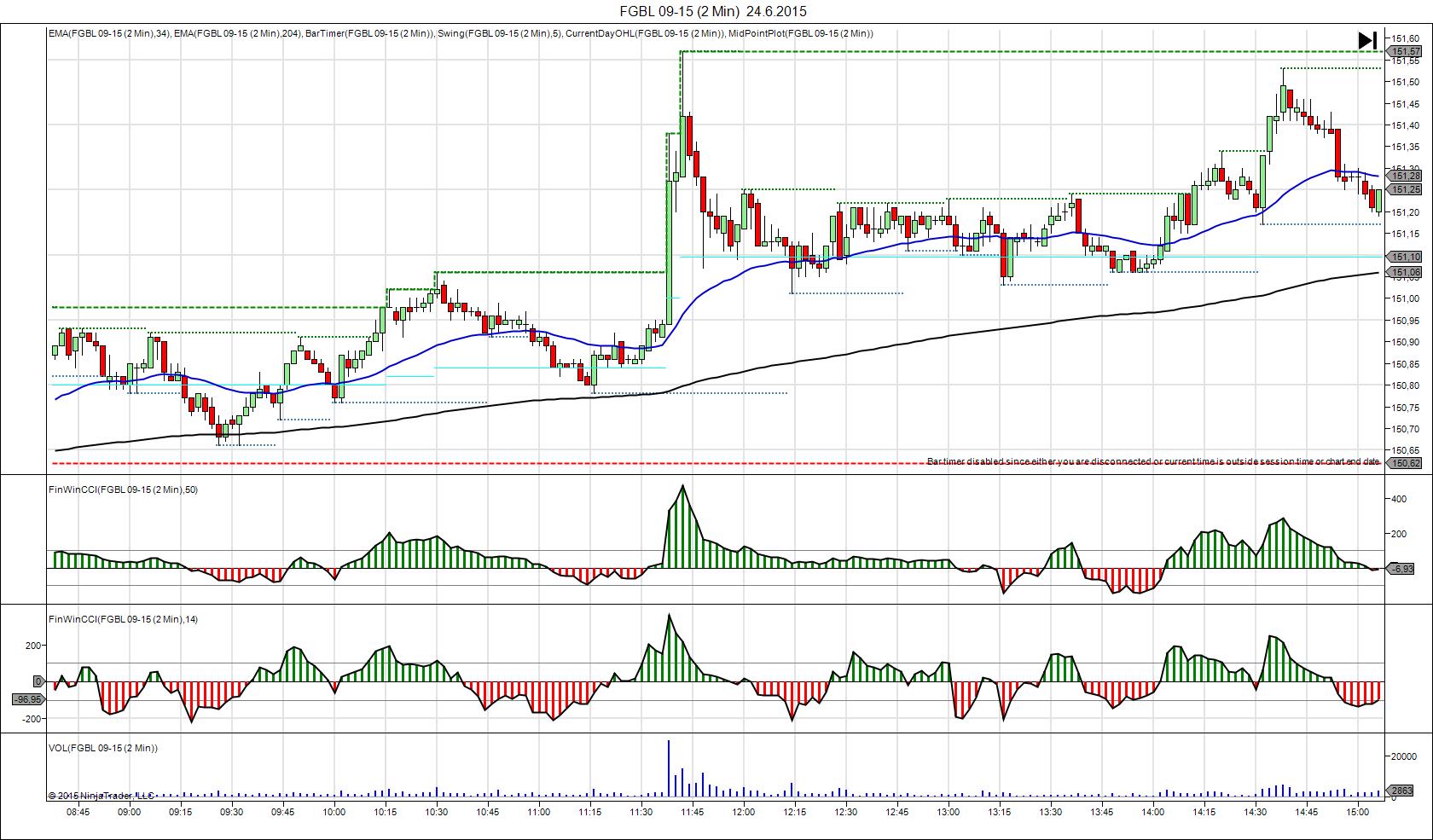Click the 2863 volume value marker
Screen dimensions: 1433x840
click(1402, 791)
